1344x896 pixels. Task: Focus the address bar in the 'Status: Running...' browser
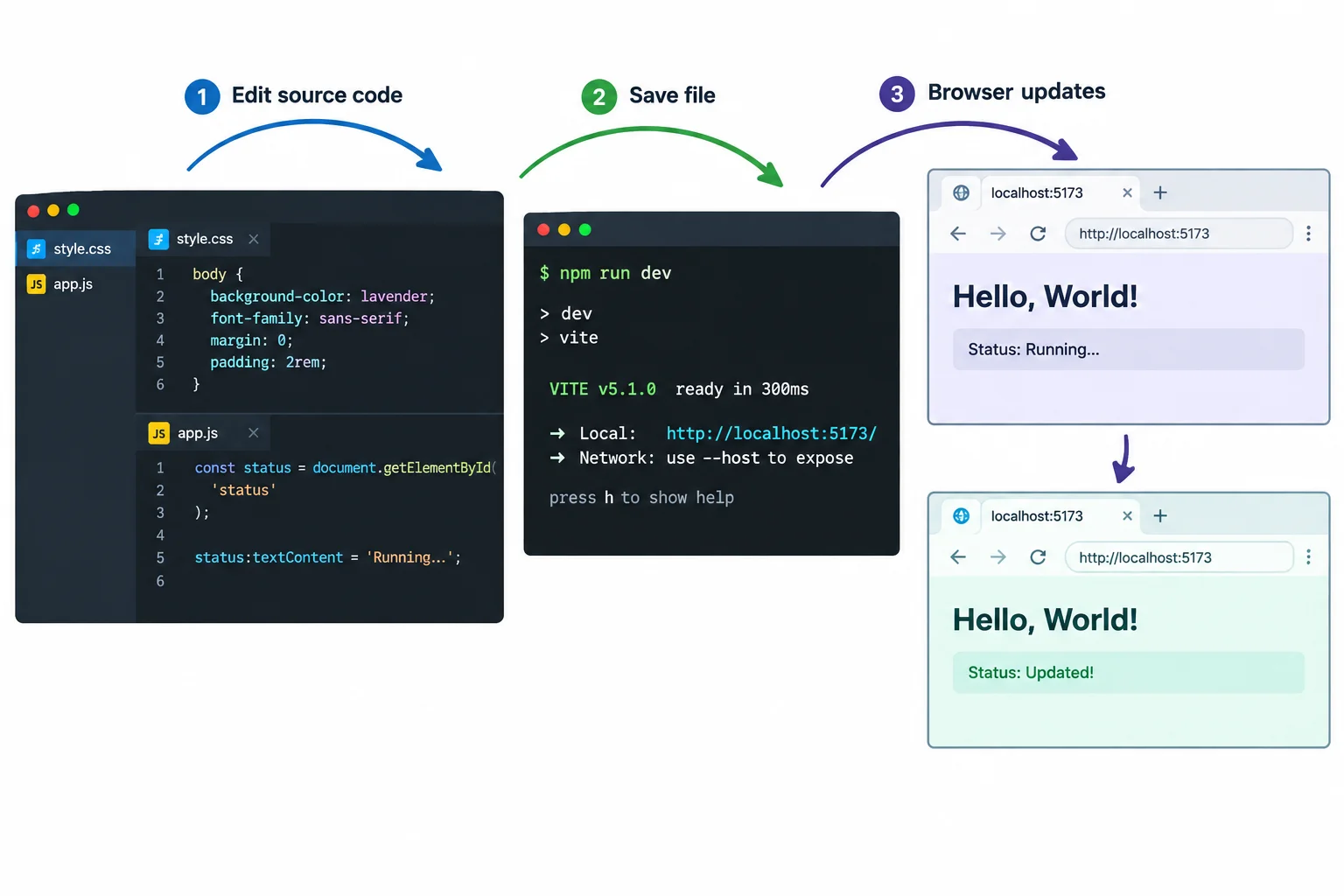(1179, 234)
